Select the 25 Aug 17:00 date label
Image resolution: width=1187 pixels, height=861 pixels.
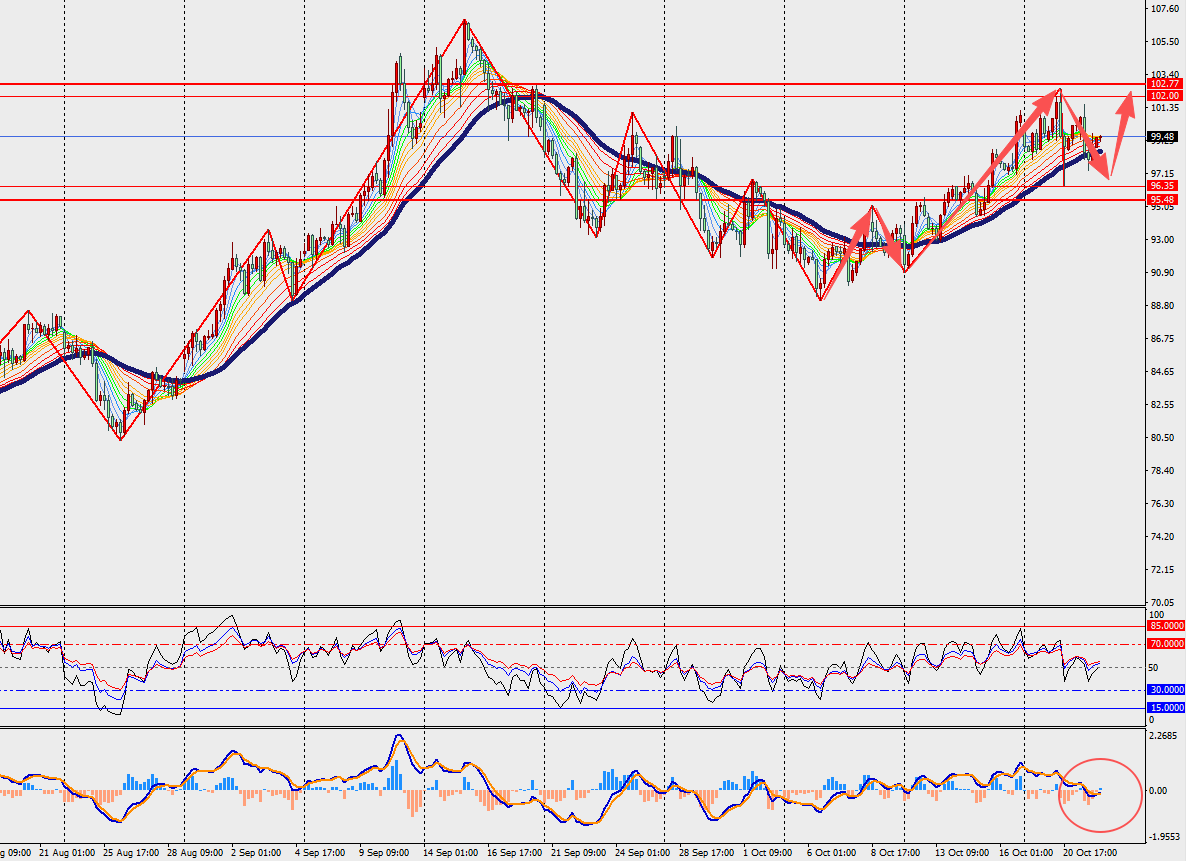[x=132, y=853]
